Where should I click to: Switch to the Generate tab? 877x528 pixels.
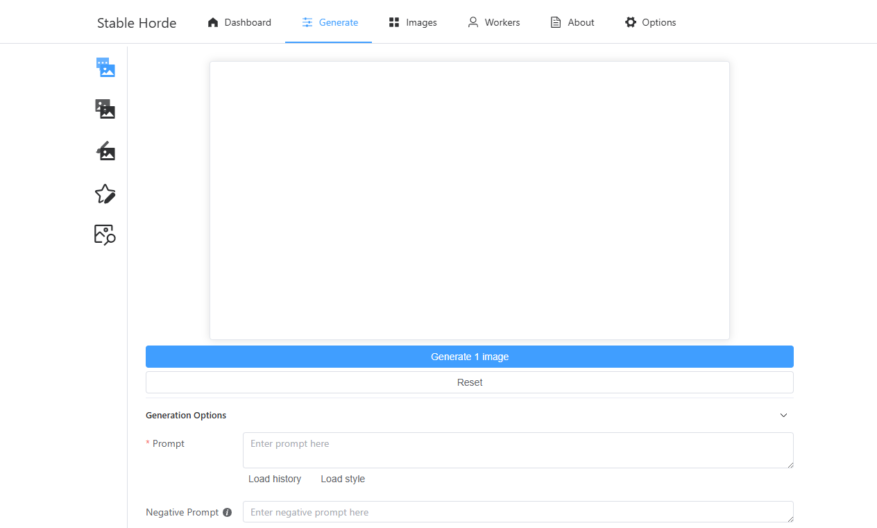tap(329, 22)
